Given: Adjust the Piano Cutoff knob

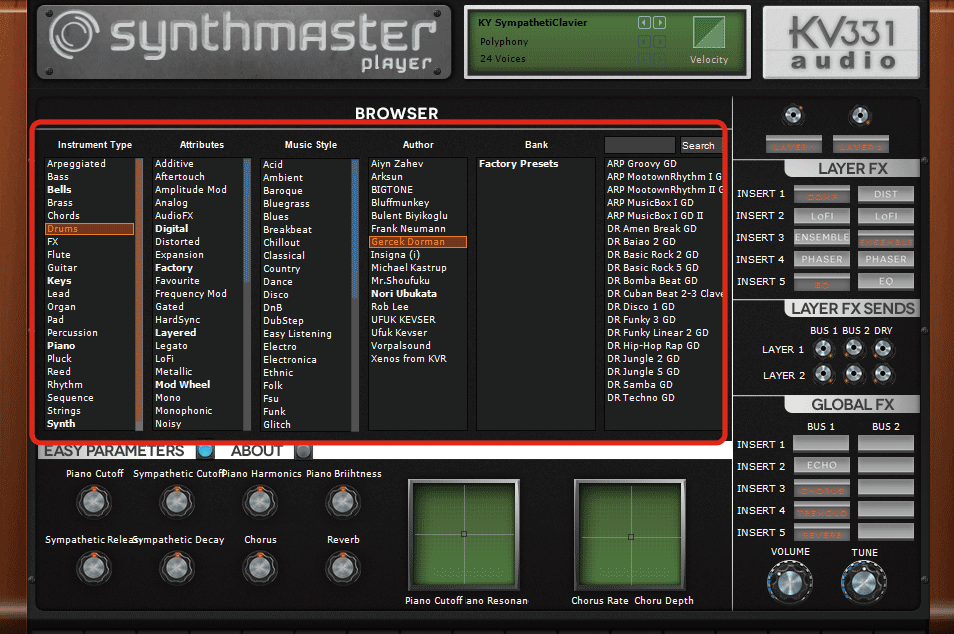Looking at the screenshot, I should click(94, 502).
